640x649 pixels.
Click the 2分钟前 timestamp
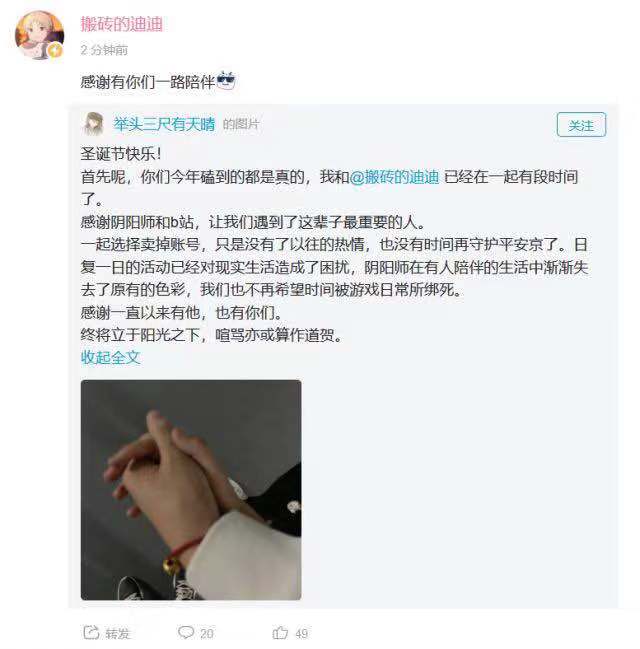pyautogui.click(x=104, y=50)
